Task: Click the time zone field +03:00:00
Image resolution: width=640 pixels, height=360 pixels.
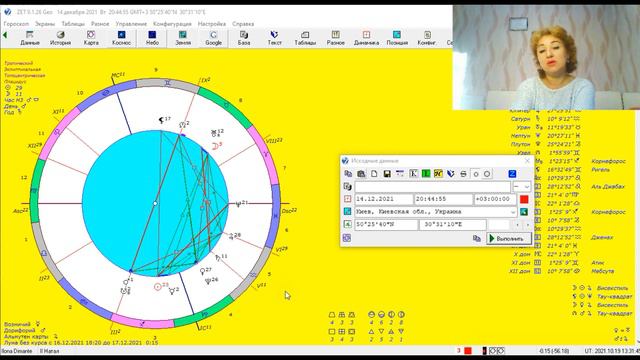Action: point(495,199)
